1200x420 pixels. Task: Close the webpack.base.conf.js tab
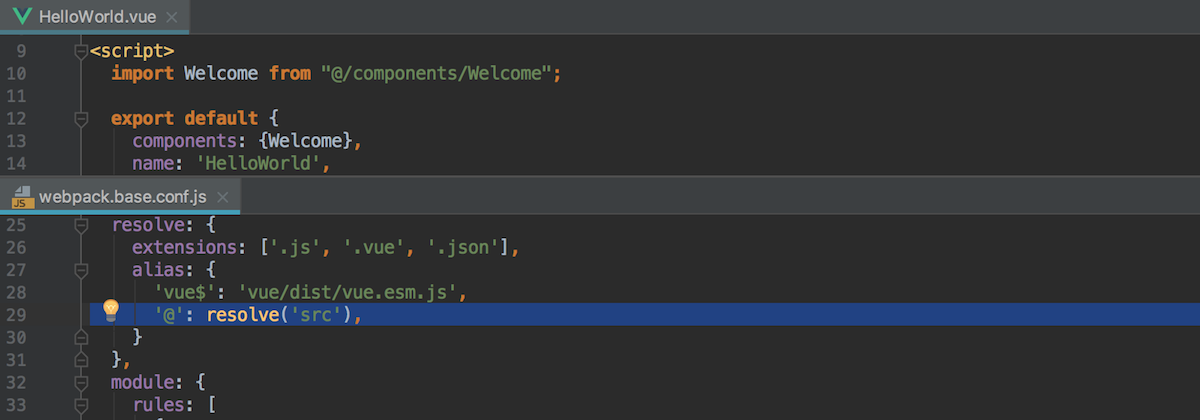[223, 197]
